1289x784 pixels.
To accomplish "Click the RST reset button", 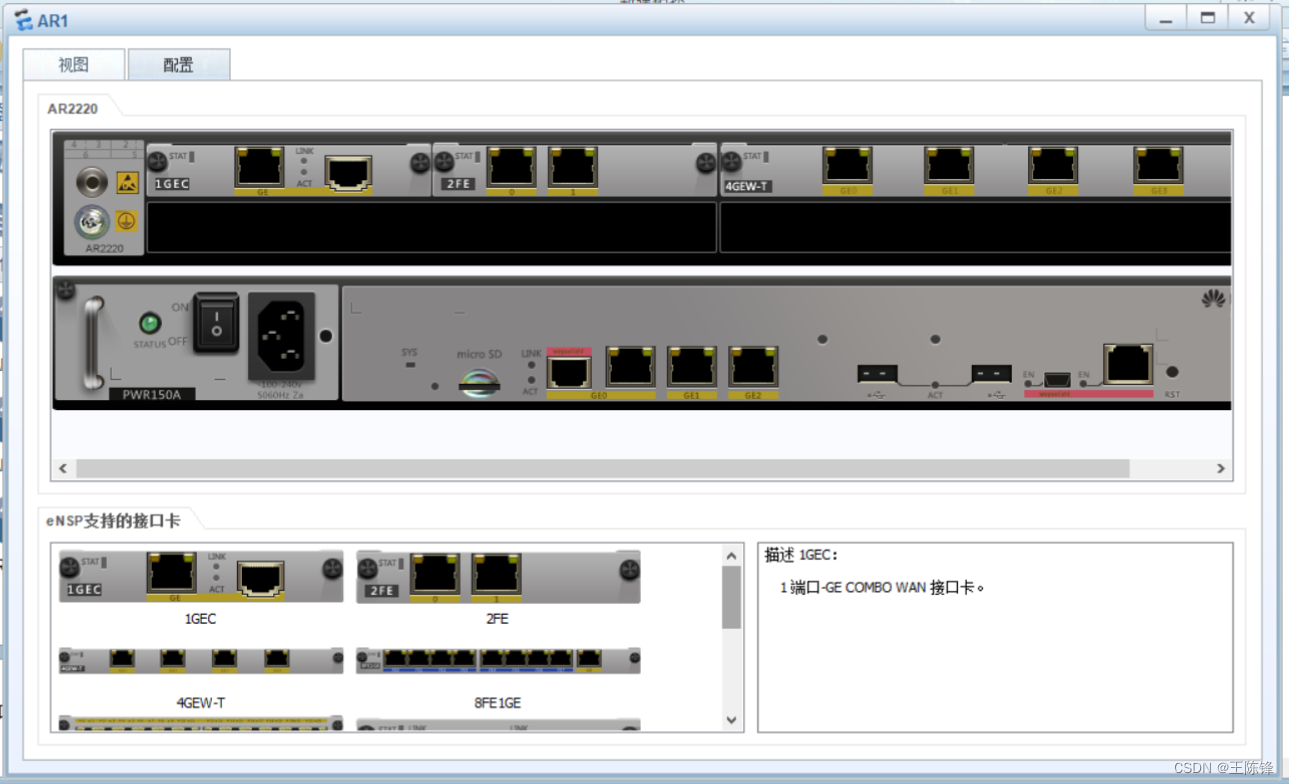I will coord(1172,373).
